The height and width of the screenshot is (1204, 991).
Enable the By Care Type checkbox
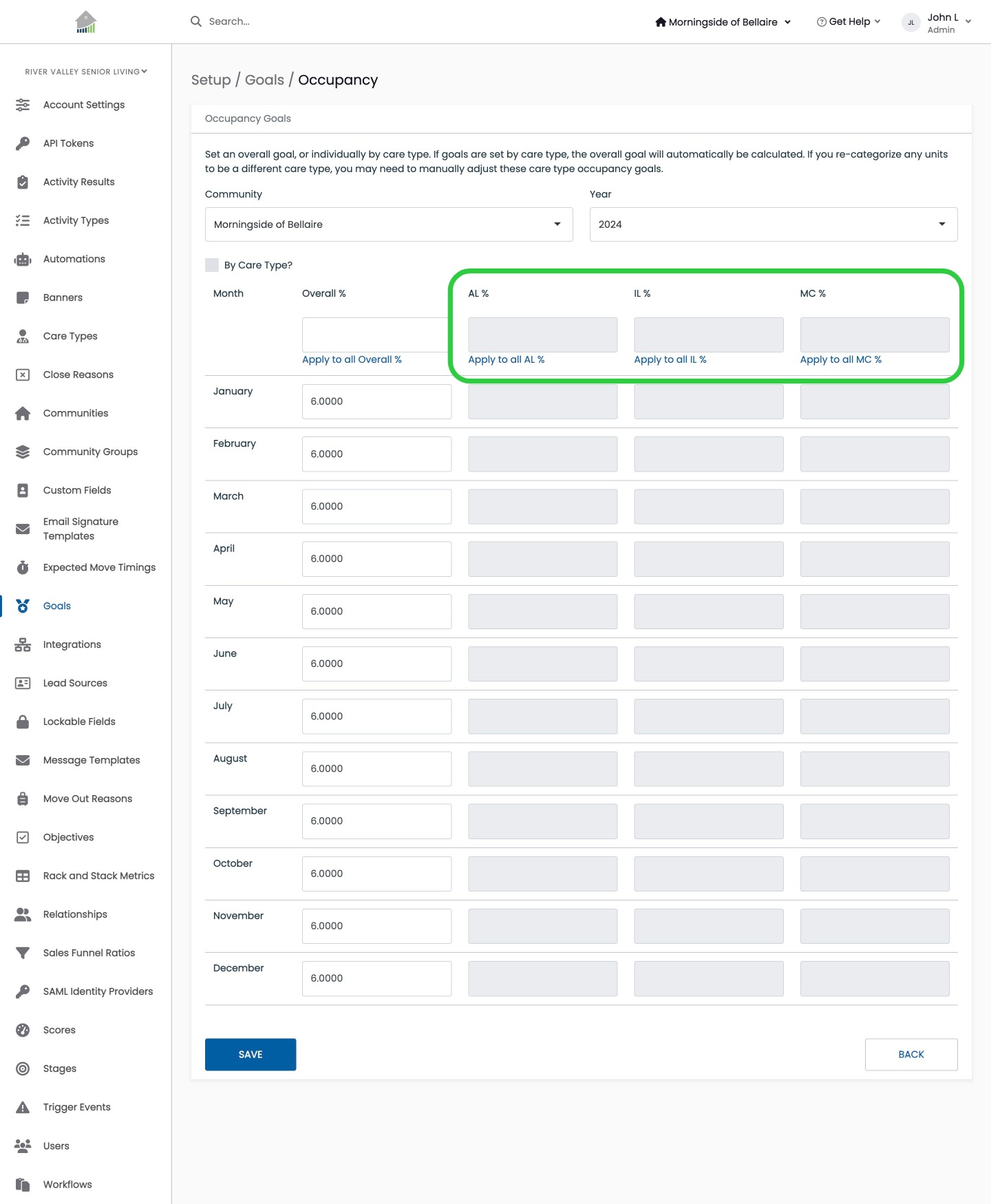212,265
